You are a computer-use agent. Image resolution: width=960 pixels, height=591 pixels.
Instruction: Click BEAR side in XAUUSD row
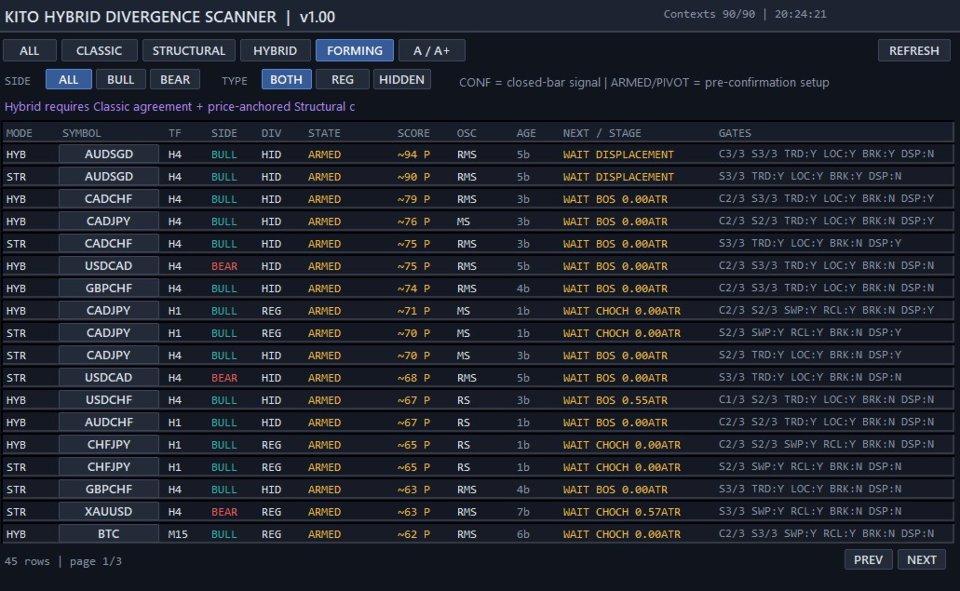pos(224,512)
